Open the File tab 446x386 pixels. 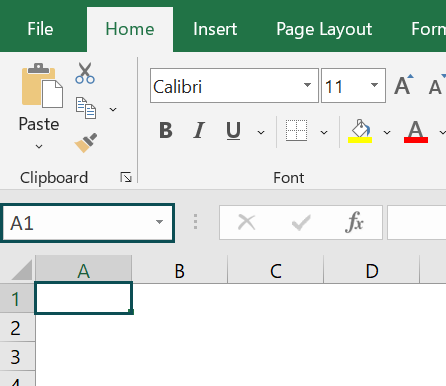(40, 29)
